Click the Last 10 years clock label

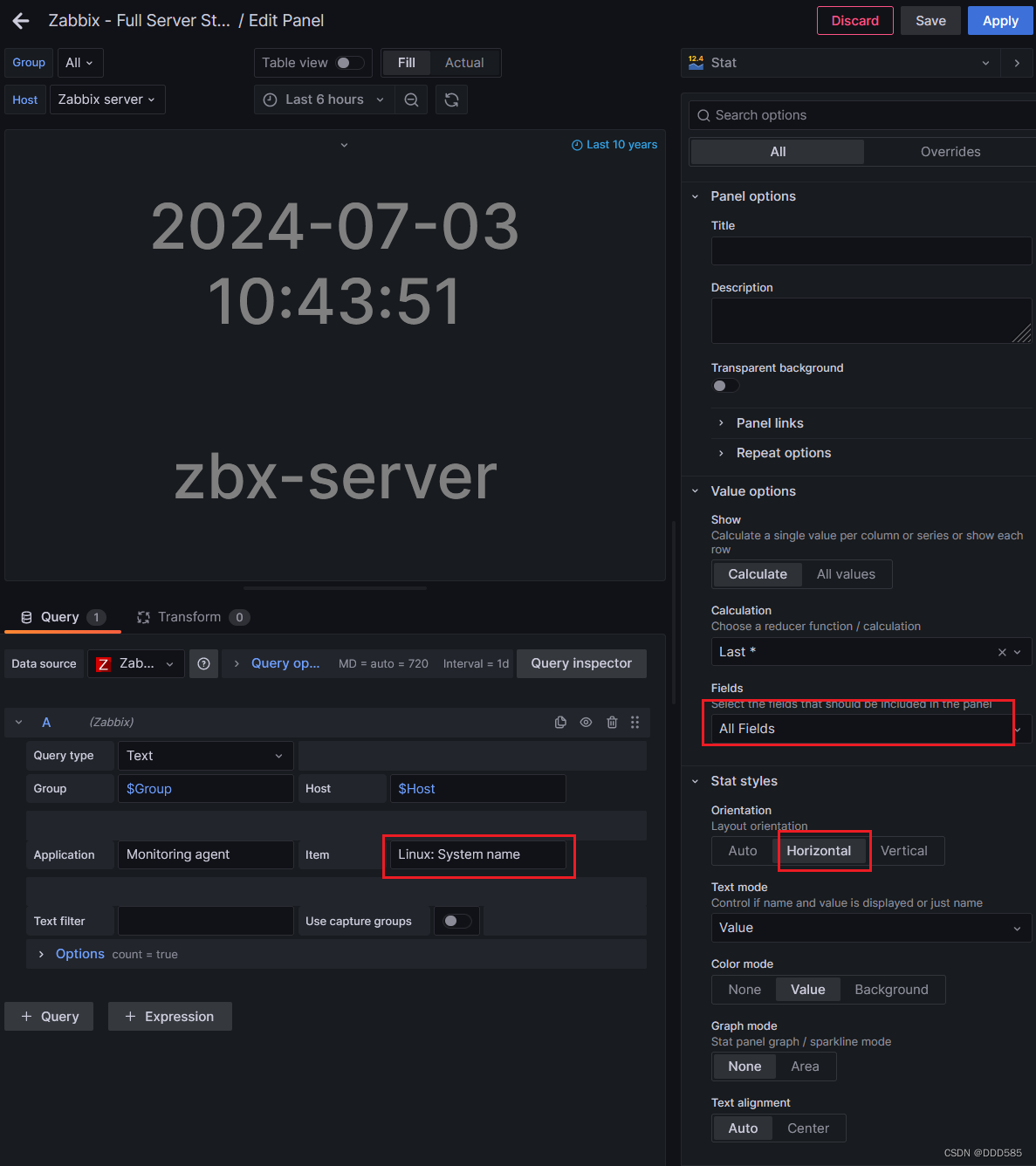(x=614, y=145)
